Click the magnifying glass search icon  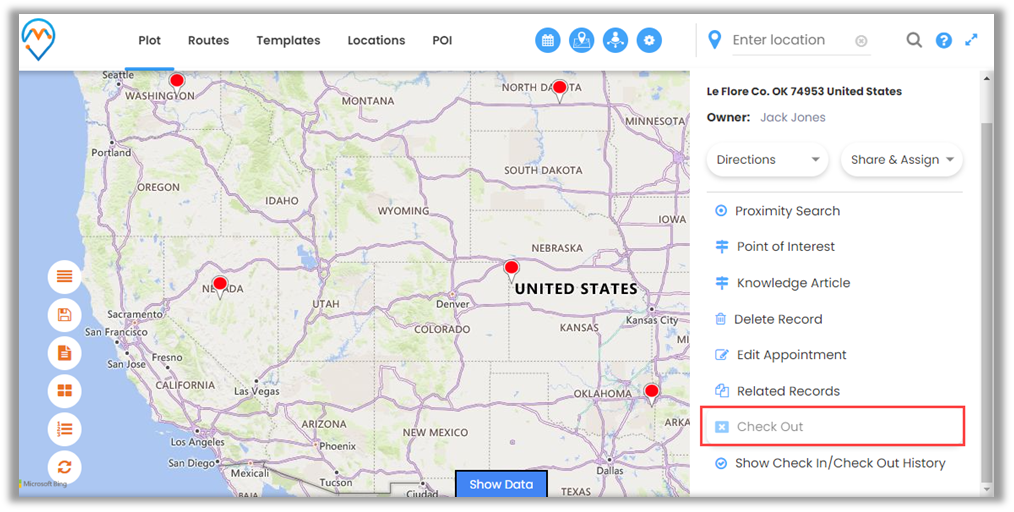point(914,40)
